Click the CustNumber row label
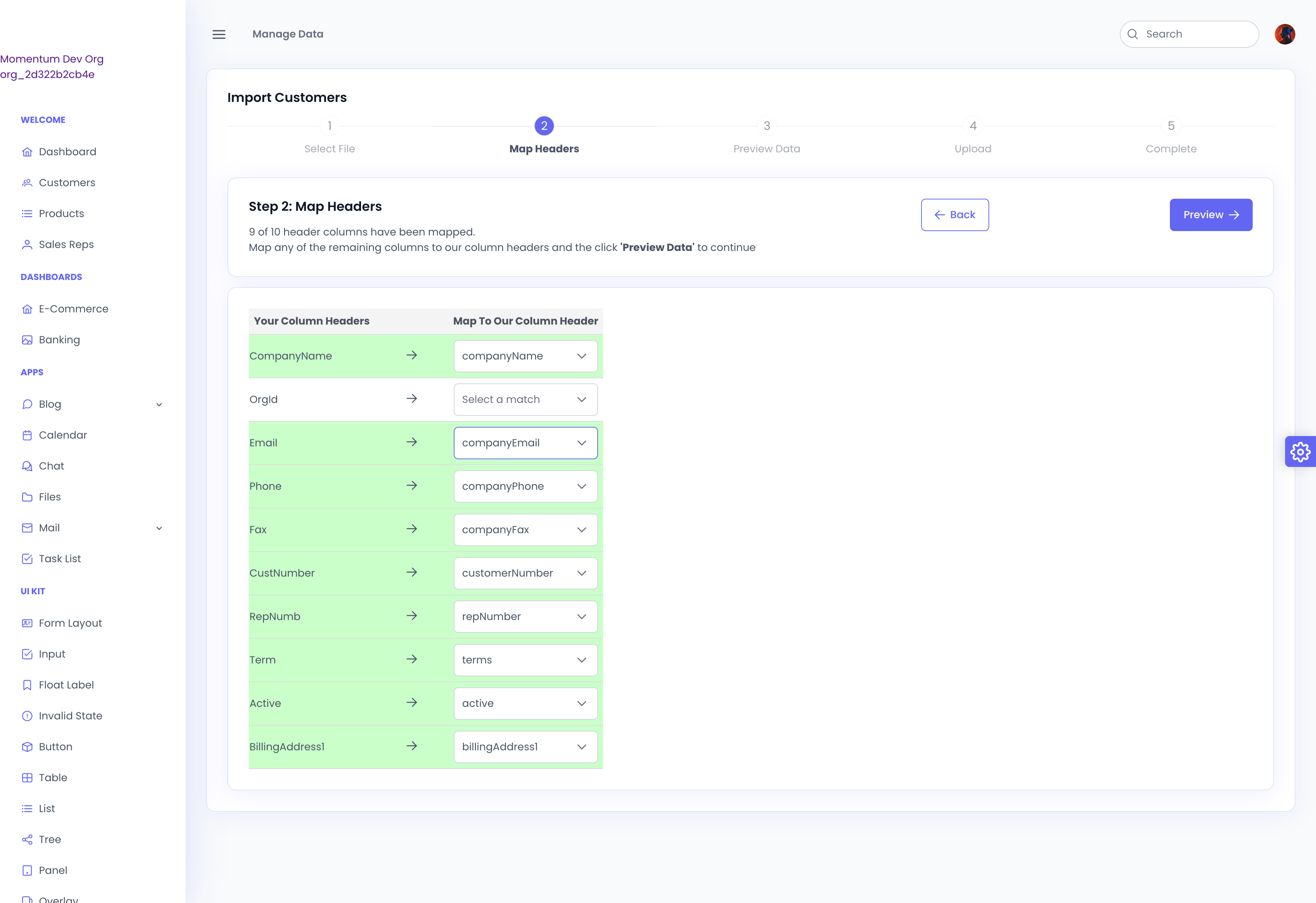Viewport: 1316px width, 903px height. [282, 573]
